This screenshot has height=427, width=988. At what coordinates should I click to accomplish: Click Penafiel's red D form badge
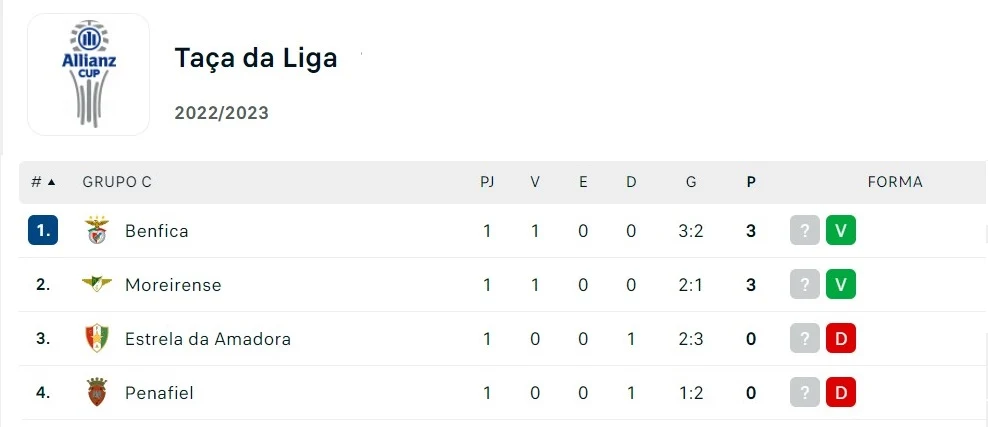(x=841, y=393)
